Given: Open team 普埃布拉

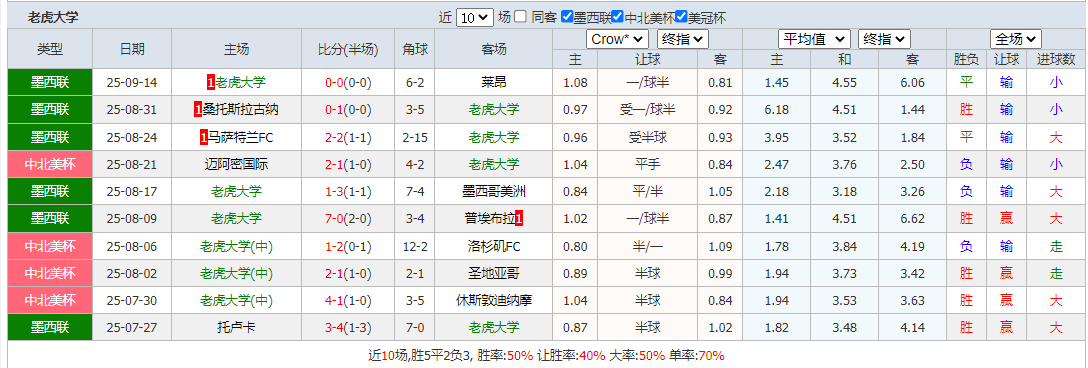Looking at the screenshot, I should pyautogui.click(x=490, y=219).
